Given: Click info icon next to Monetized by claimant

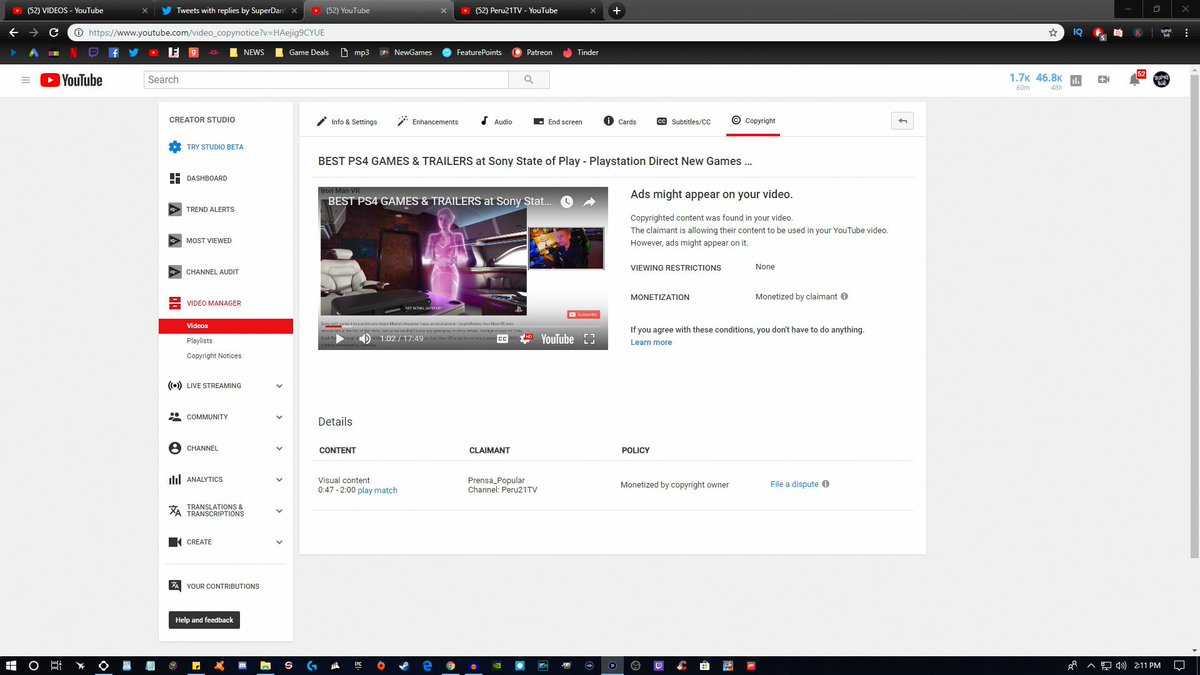Looking at the screenshot, I should [x=845, y=297].
